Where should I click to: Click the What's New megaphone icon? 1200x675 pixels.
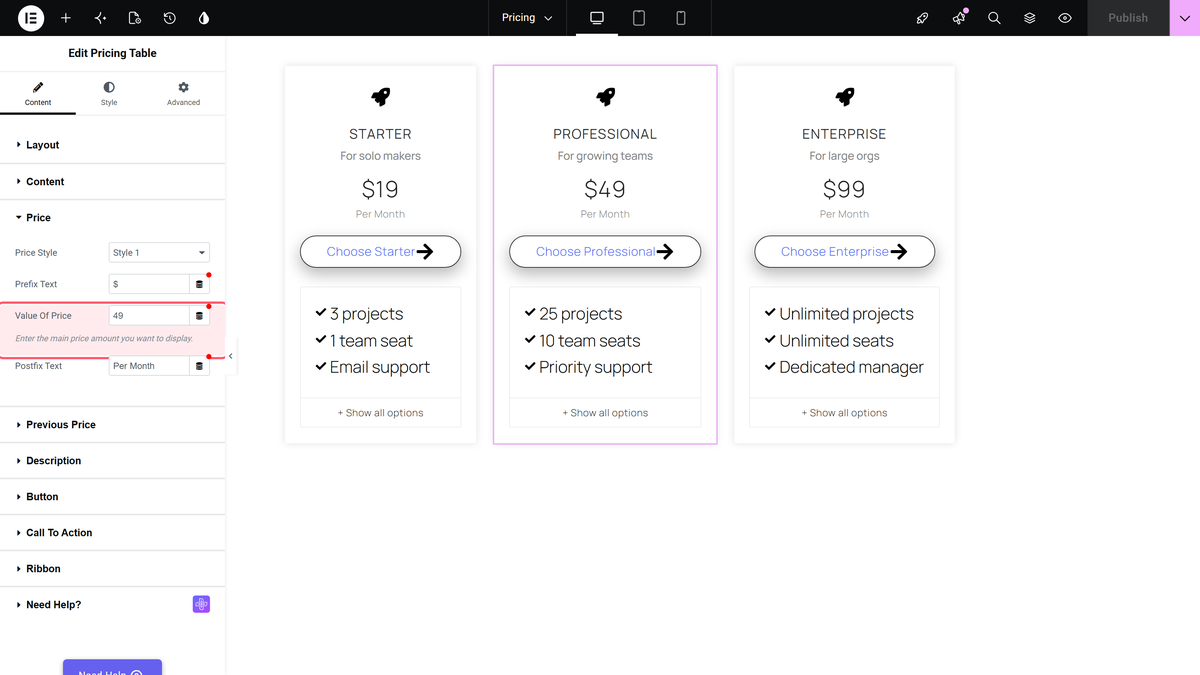tap(959, 18)
